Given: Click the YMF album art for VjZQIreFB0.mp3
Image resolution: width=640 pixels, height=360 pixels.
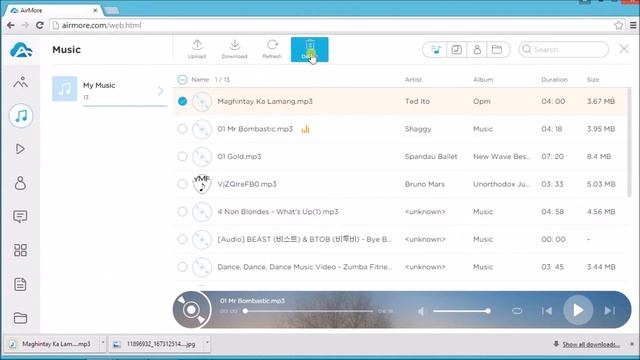Looking at the screenshot, I should click(x=202, y=184).
